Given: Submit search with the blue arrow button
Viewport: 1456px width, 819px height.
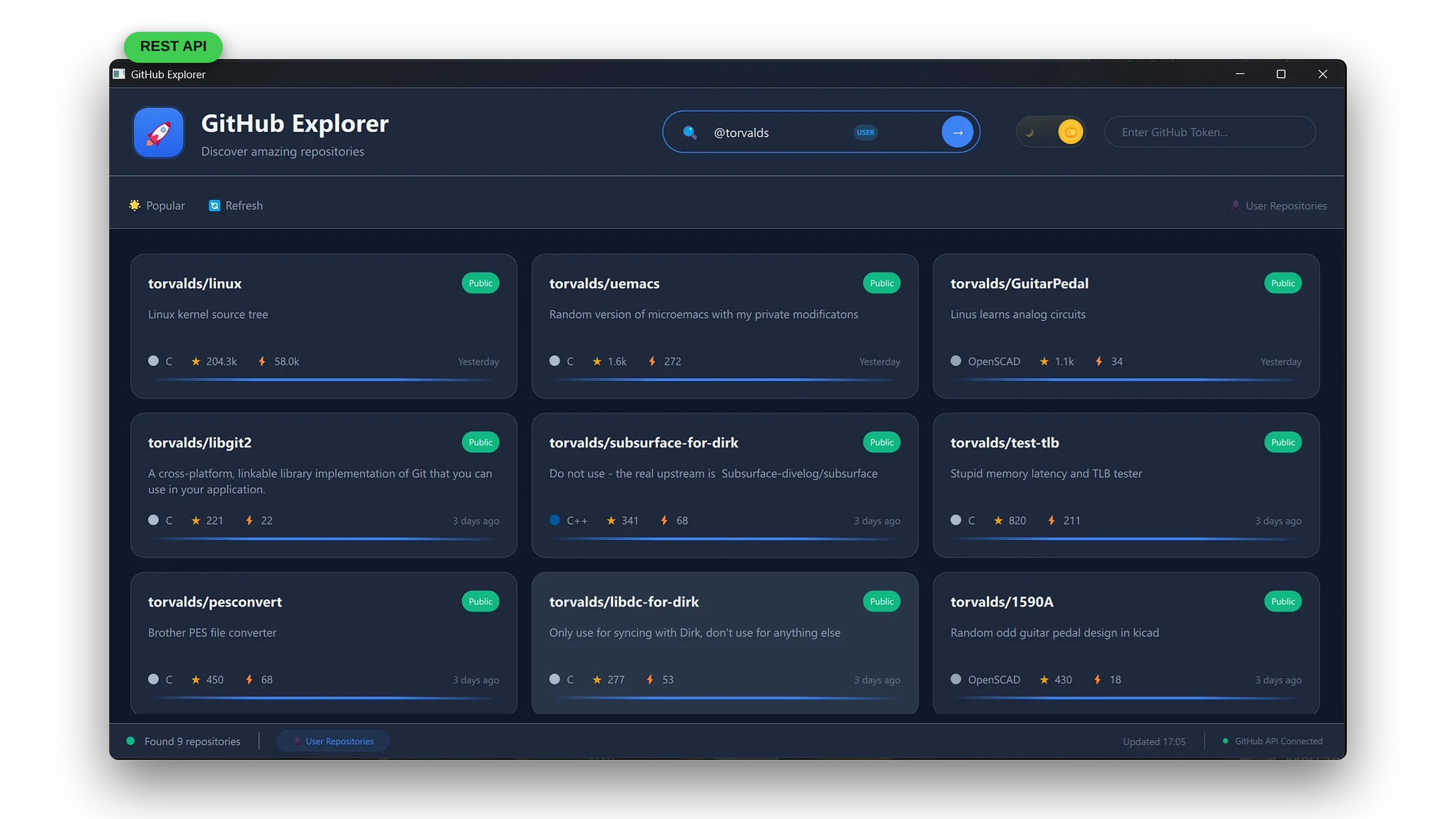Looking at the screenshot, I should click(x=957, y=132).
